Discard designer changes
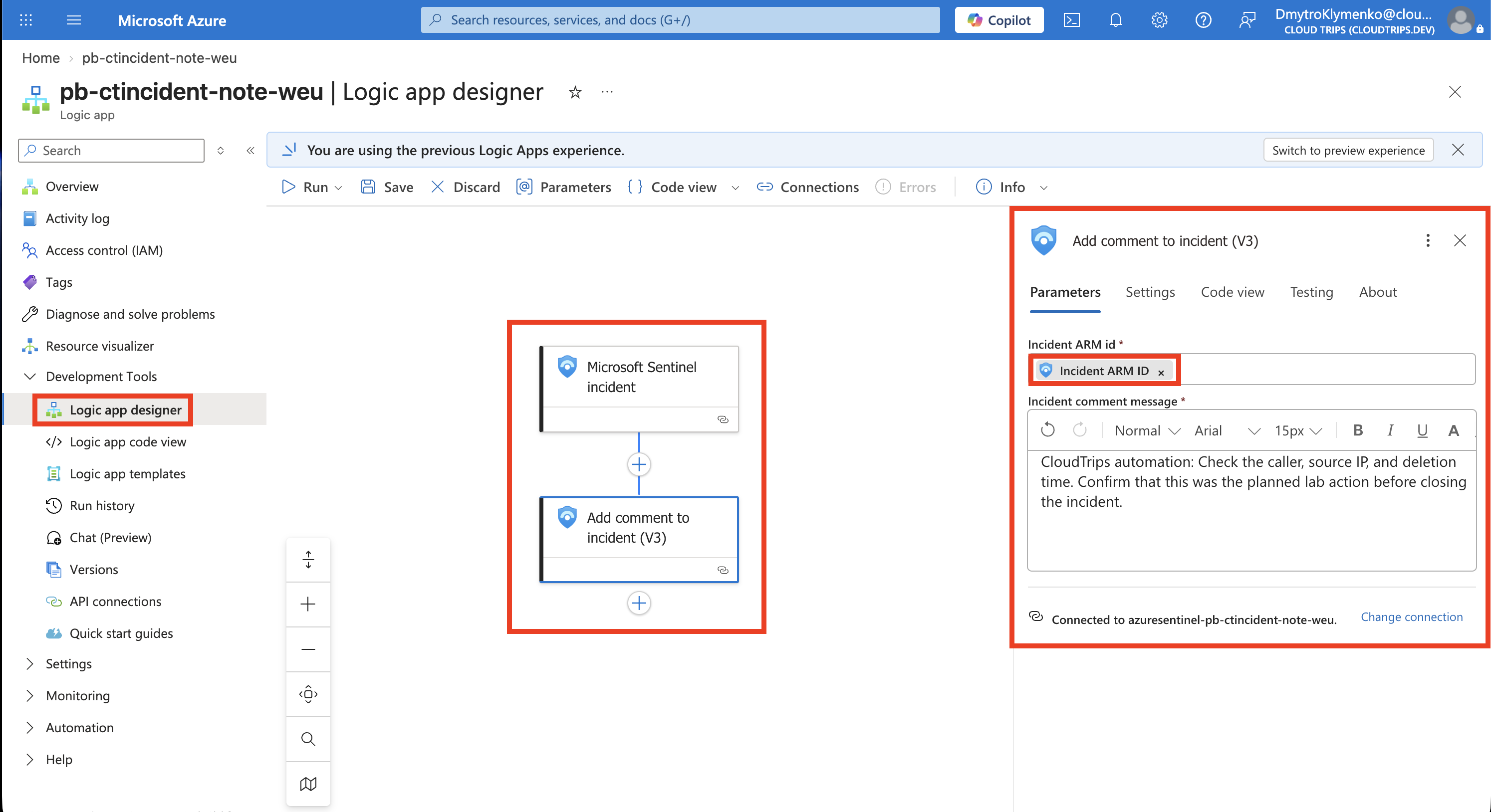Viewport: 1491px width, 812px height. [x=466, y=187]
